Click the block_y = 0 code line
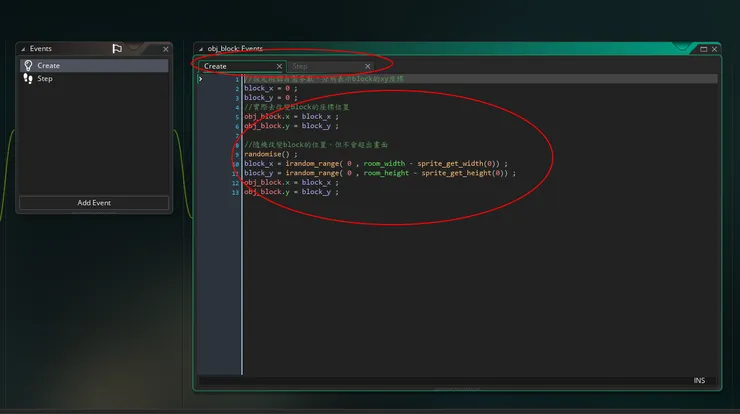The width and height of the screenshot is (740, 414). pyautogui.click(x=271, y=98)
